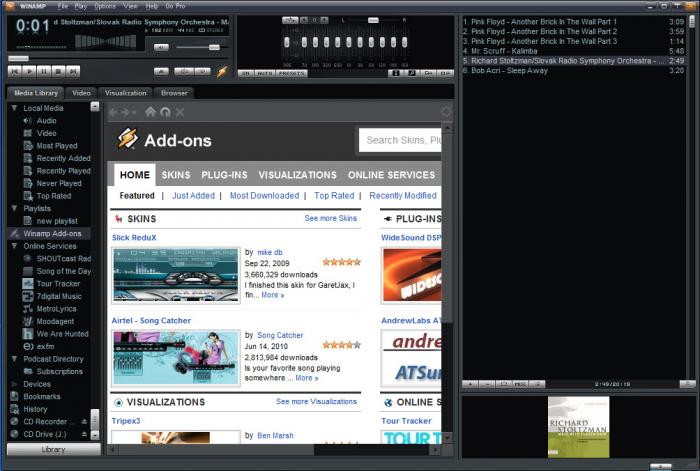Pause the current track
This screenshot has height=471, width=700.
(x=44, y=71)
